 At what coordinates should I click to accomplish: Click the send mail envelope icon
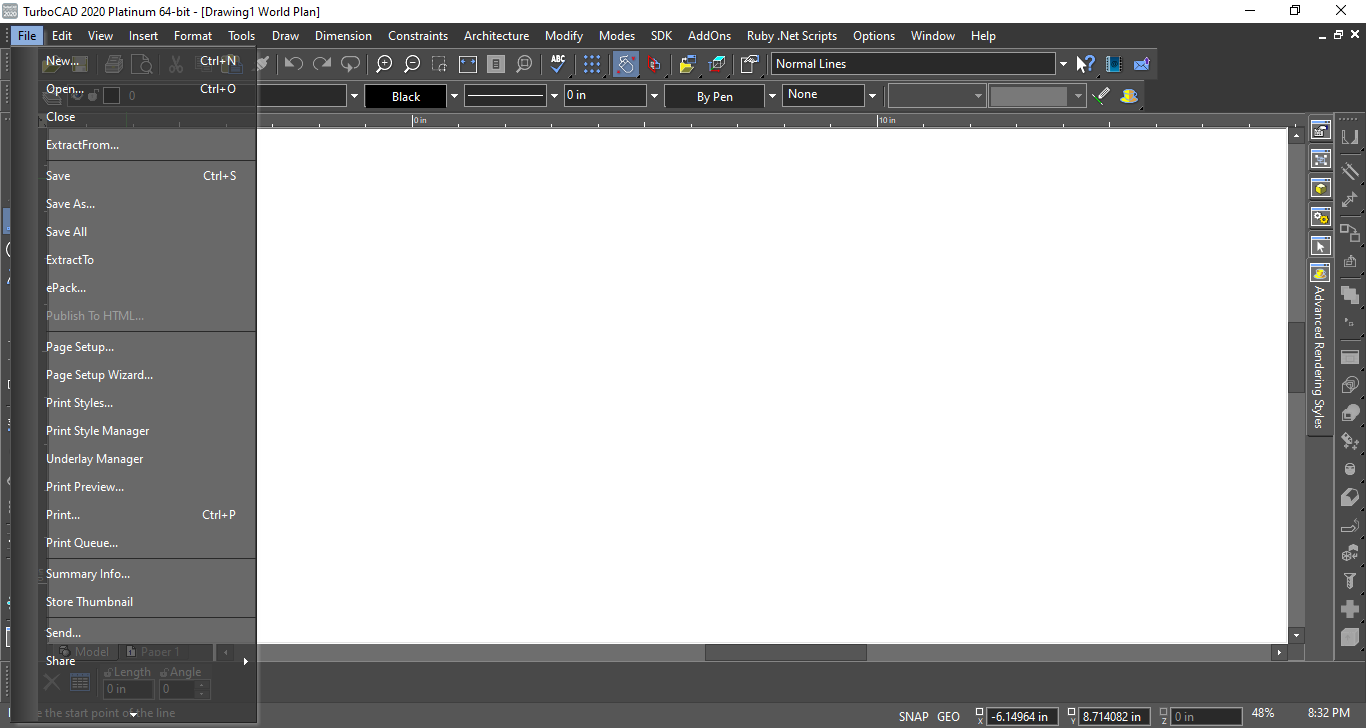click(x=1142, y=64)
